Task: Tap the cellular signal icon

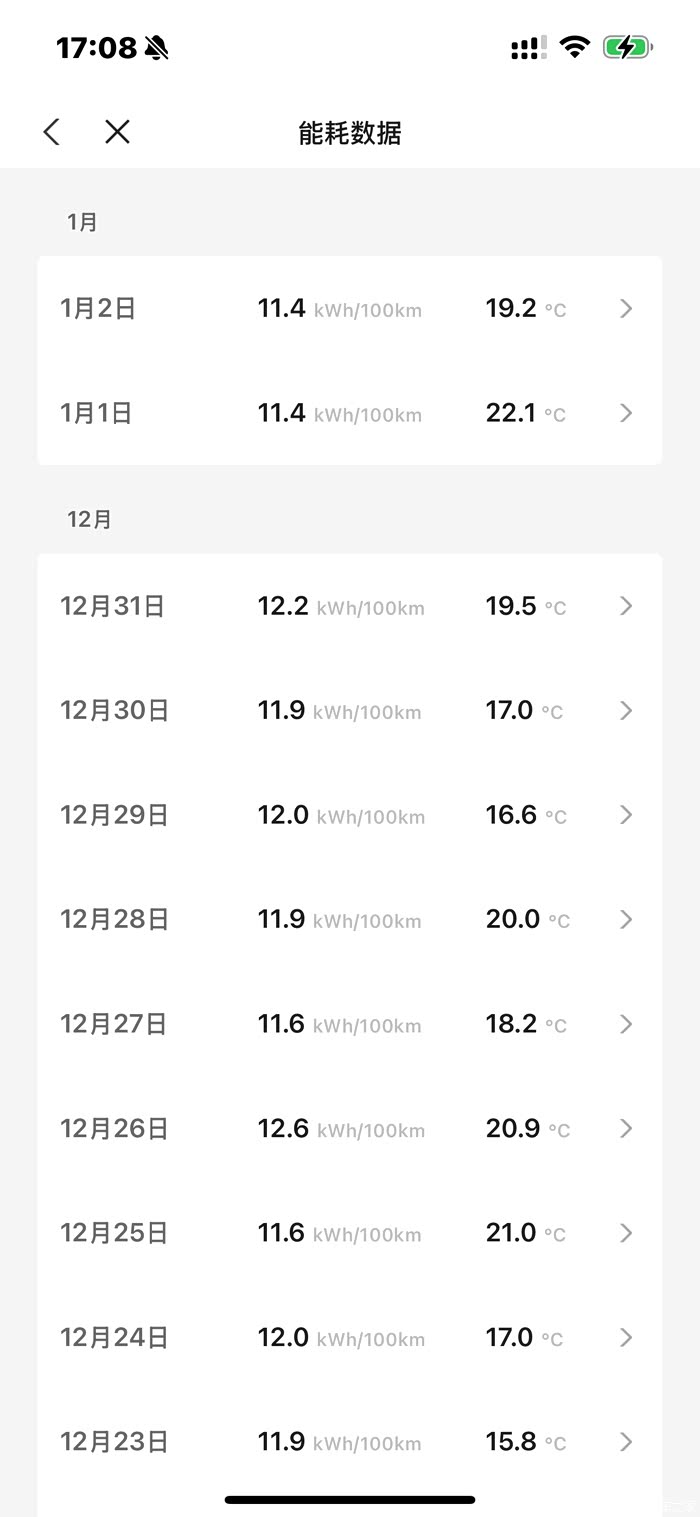Action: (x=528, y=47)
